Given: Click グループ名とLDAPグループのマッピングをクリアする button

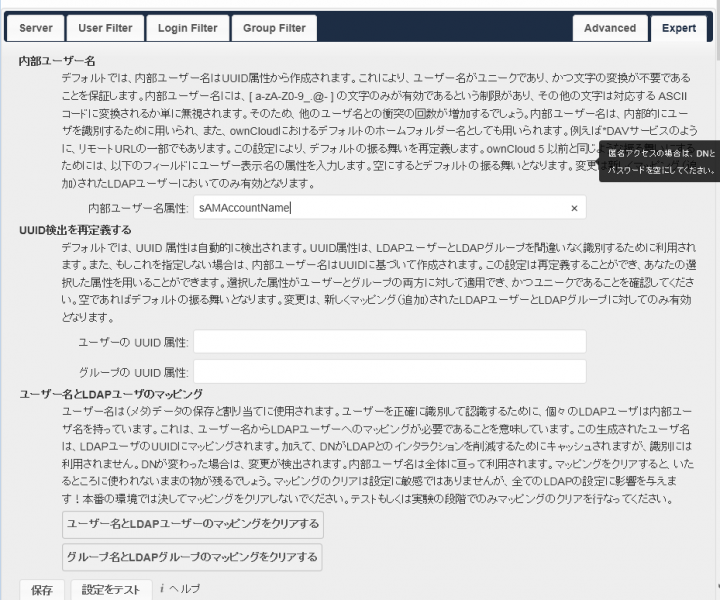Looking at the screenshot, I should point(192,557).
